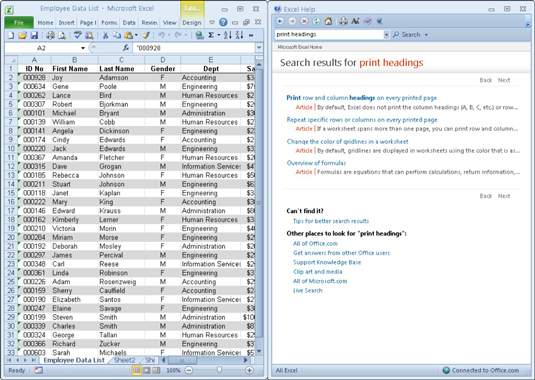535x380 pixels.
Task: Click the Redo arrow icon
Action: click(x=178, y=35)
